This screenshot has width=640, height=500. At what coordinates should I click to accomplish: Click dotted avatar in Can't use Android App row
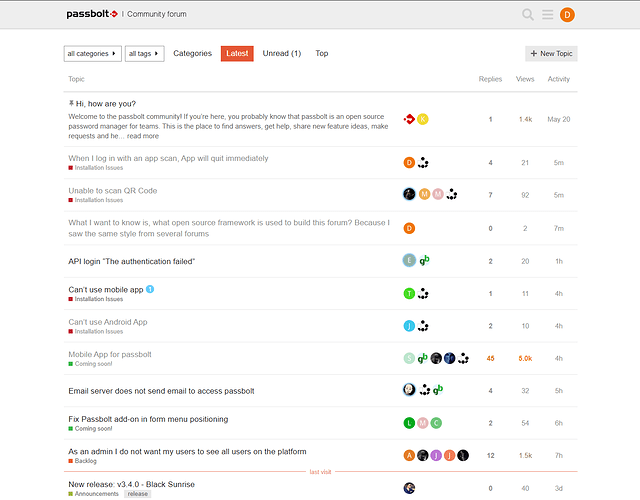tap(423, 326)
